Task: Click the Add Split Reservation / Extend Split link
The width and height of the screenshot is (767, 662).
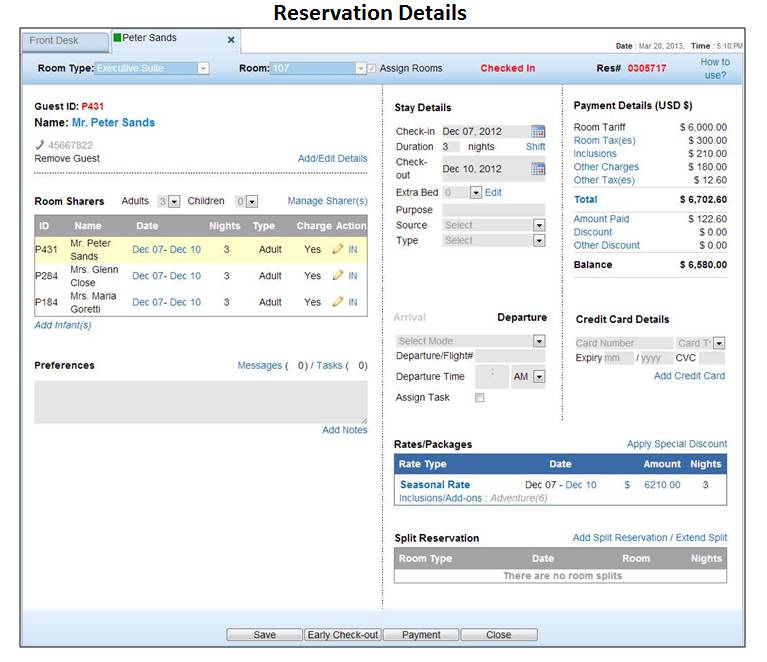Action: (x=650, y=538)
